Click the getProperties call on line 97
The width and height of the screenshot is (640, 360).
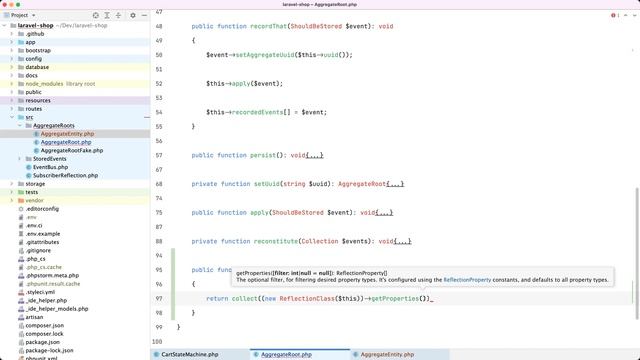pos(395,299)
